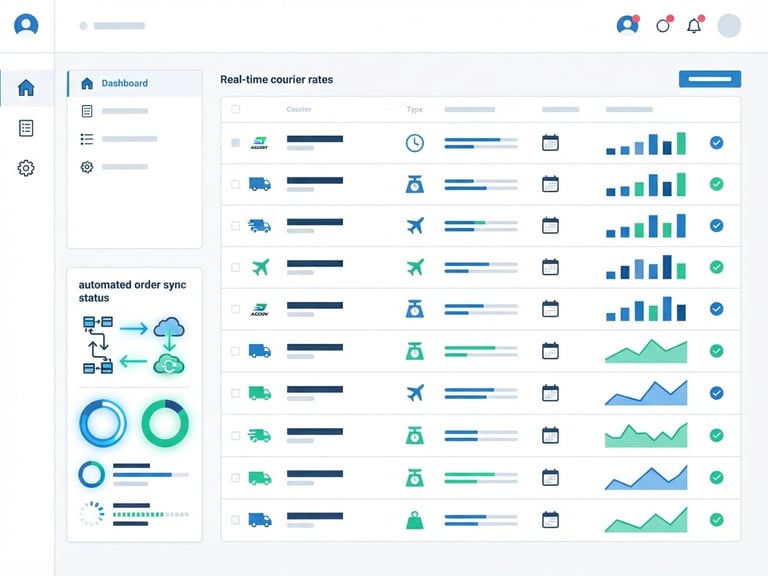Tick the checkbox in the third courier row
The image size is (768, 576).
(x=236, y=226)
